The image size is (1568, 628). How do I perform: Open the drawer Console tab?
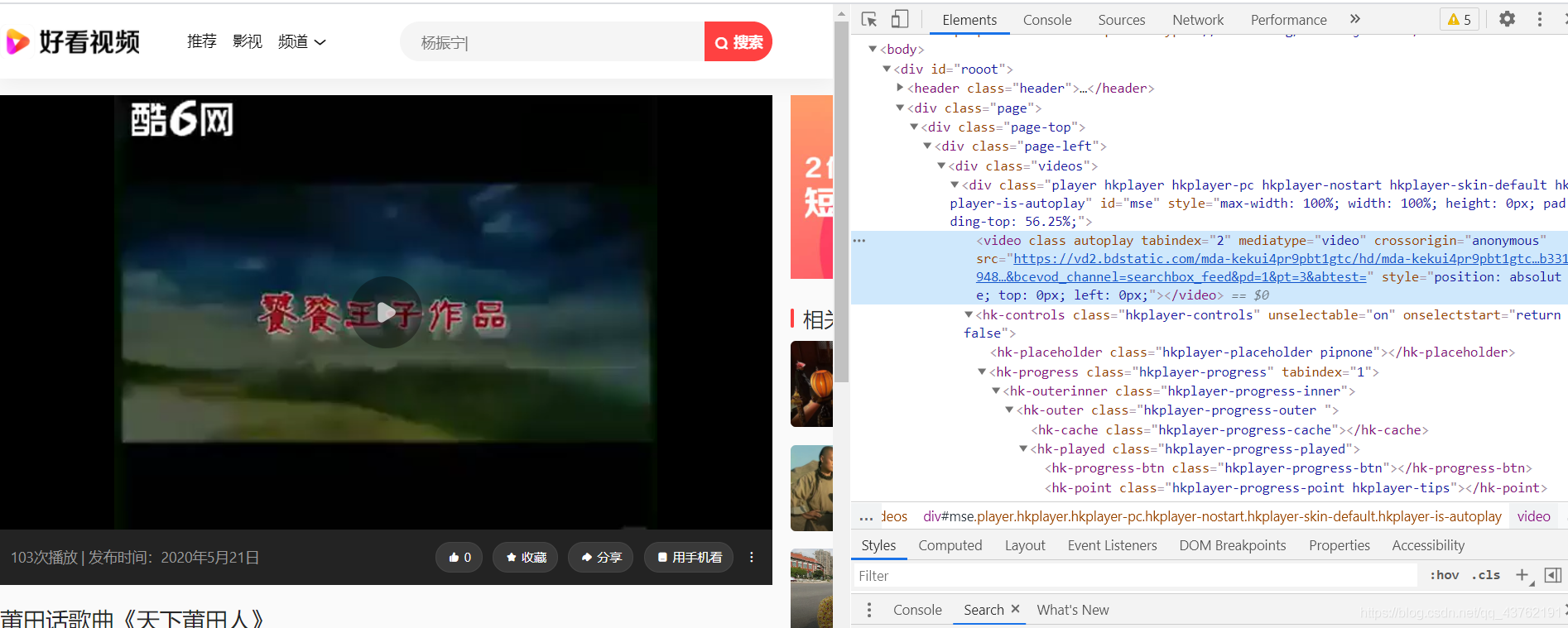click(917, 610)
